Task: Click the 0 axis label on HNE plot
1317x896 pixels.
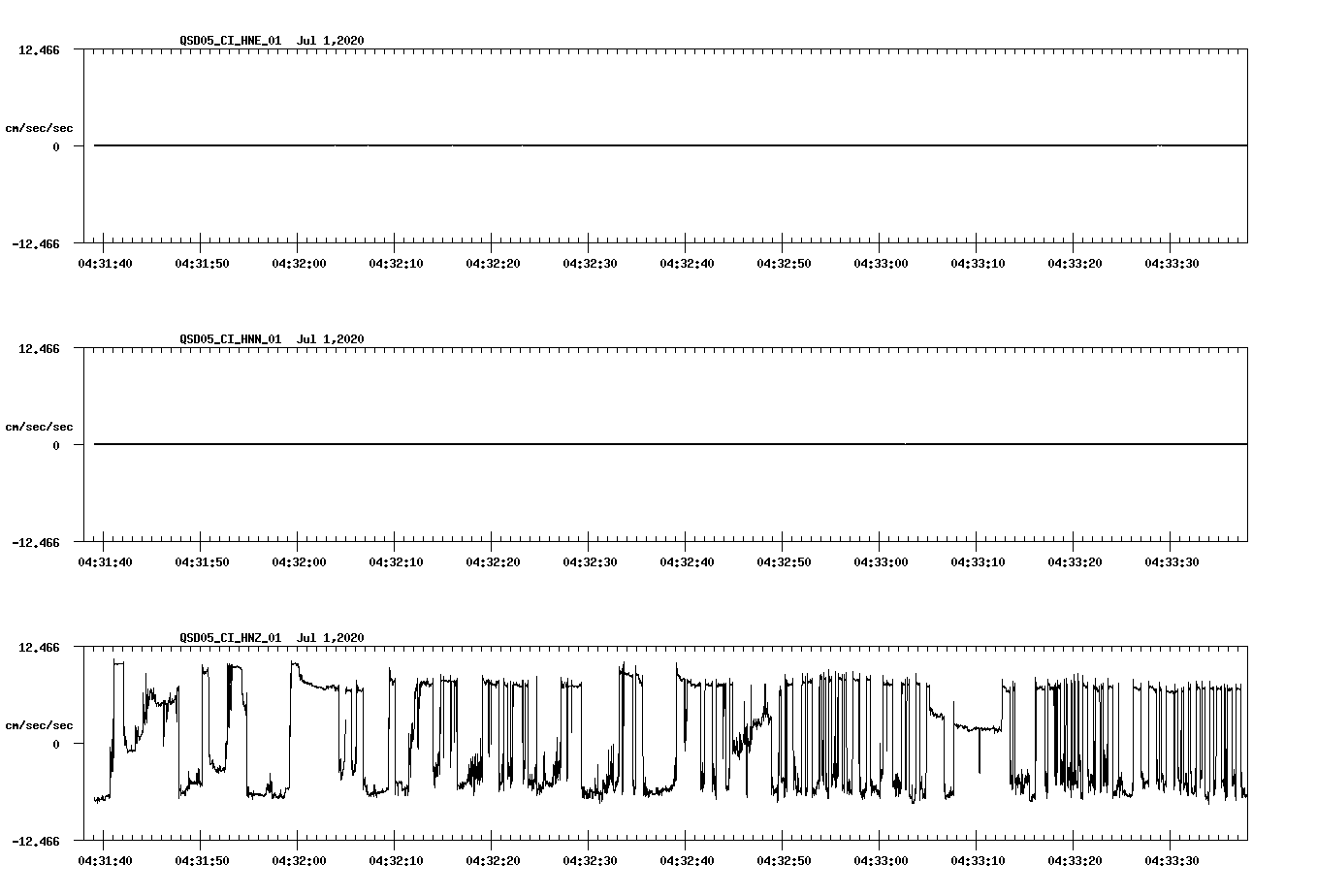Action: (x=56, y=146)
